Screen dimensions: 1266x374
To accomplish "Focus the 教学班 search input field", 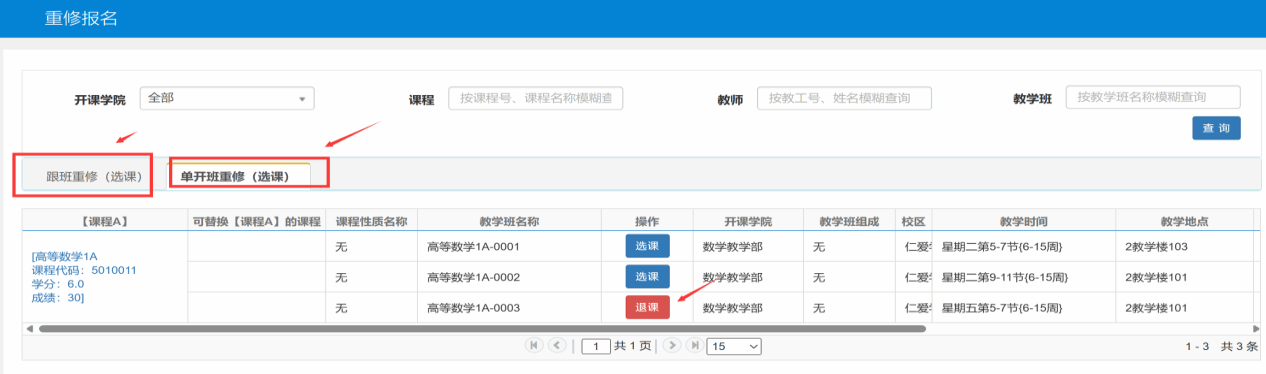I will [1153, 97].
